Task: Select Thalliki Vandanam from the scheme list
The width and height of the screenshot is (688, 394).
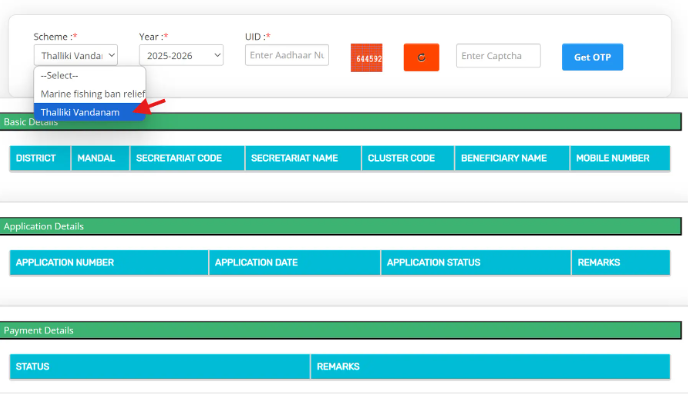Action: click(90, 112)
